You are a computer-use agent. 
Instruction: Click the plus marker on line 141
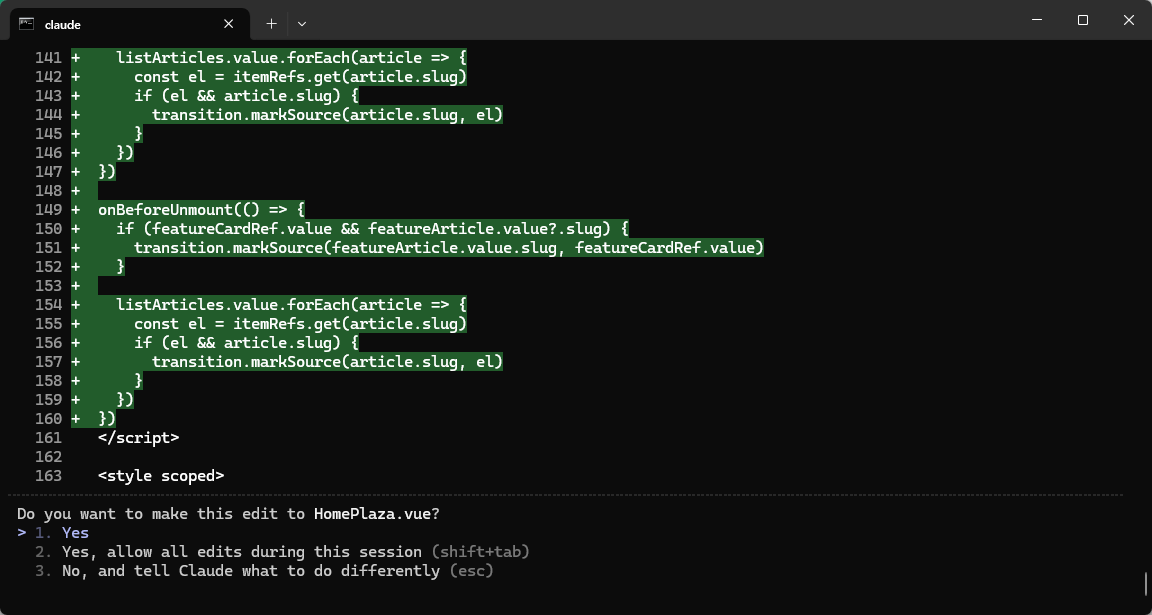click(76, 58)
